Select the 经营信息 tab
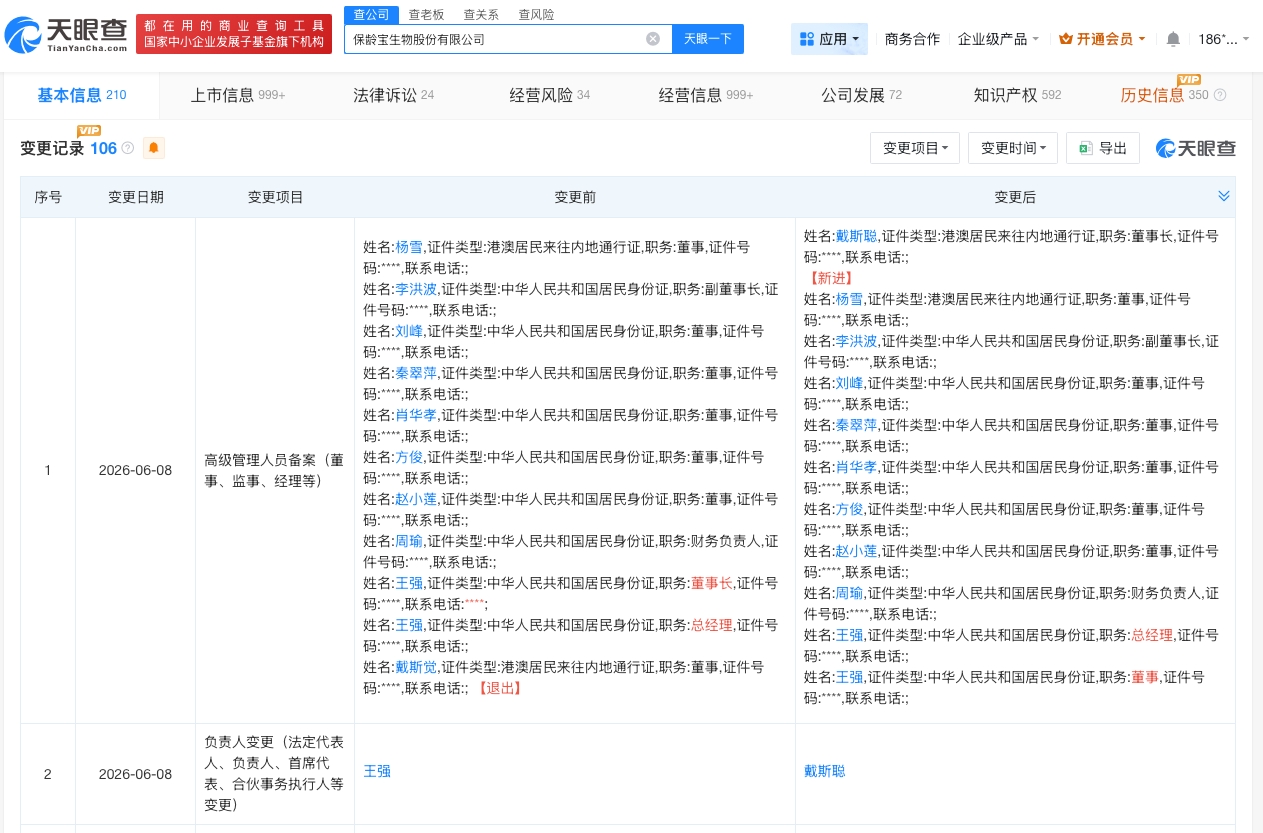 706,95
